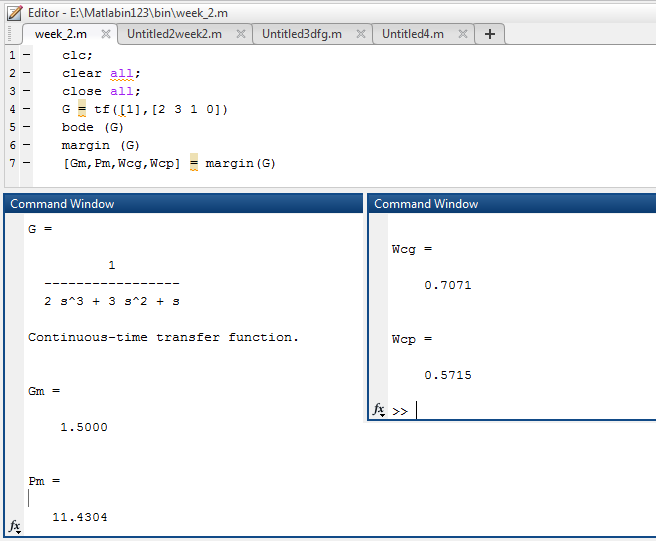
Task: Switch to the Untitled2week2.m tab
Action: tap(174, 34)
